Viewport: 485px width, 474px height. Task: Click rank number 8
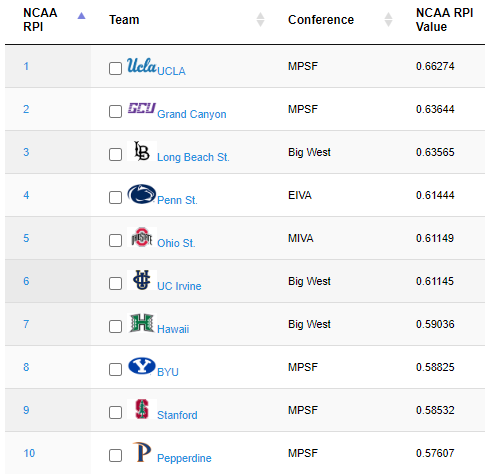26,367
